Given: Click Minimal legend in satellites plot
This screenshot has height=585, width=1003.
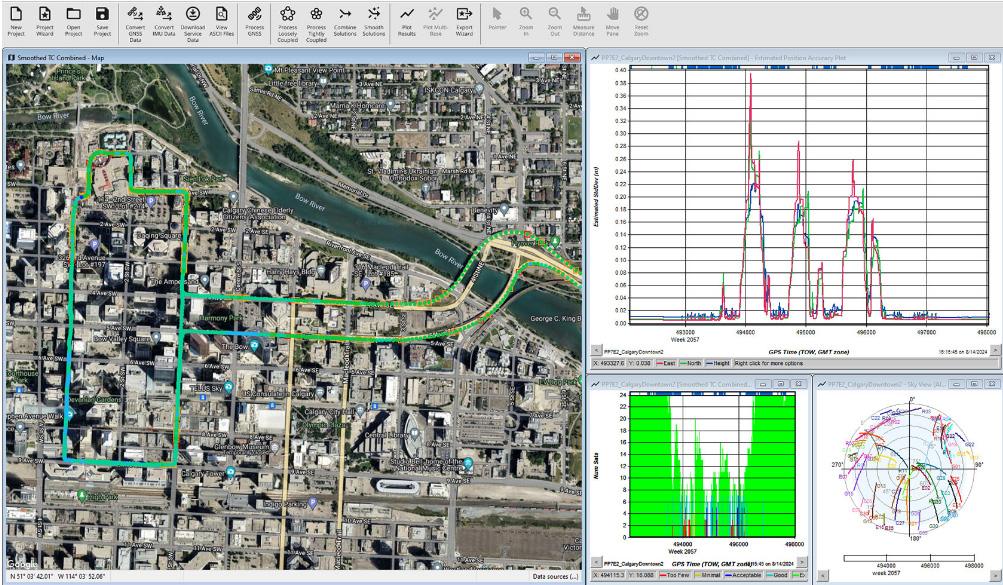Looking at the screenshot, I should [x=707, y=575].
